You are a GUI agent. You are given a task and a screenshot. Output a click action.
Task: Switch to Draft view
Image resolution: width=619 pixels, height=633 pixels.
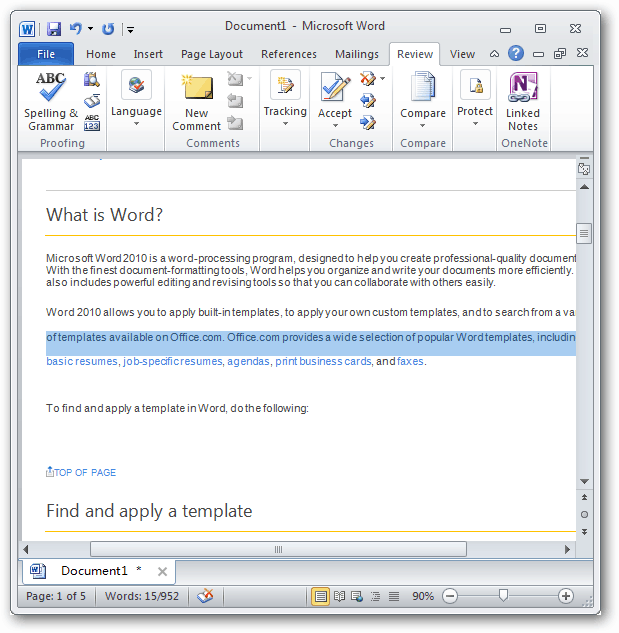[394, 596]
